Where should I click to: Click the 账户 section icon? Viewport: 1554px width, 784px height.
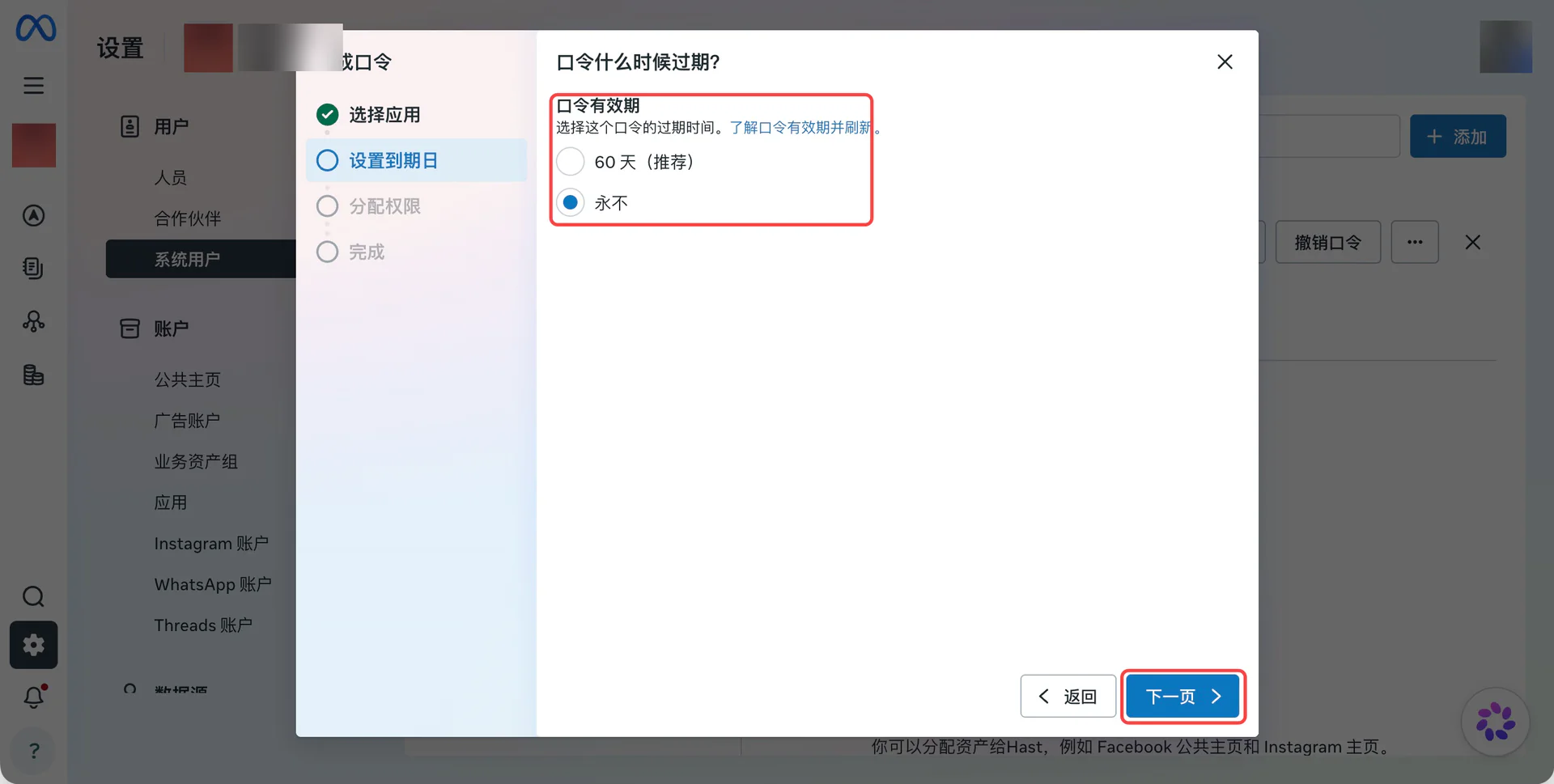coord(129,328)
